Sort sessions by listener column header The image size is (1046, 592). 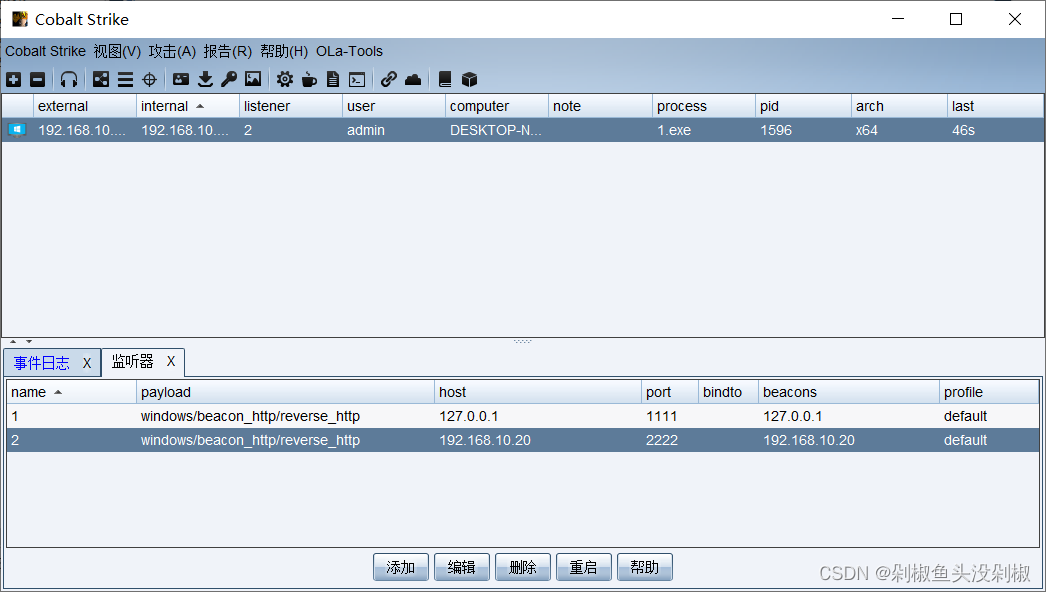click(291, 106)
